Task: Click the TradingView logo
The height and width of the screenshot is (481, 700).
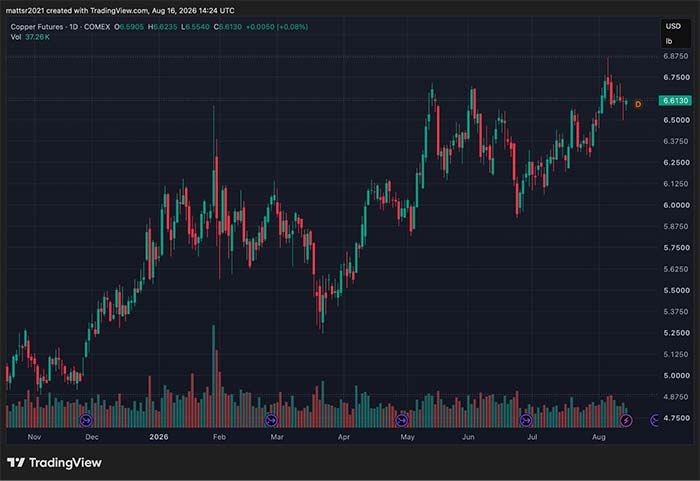Action: coord(54,463)
